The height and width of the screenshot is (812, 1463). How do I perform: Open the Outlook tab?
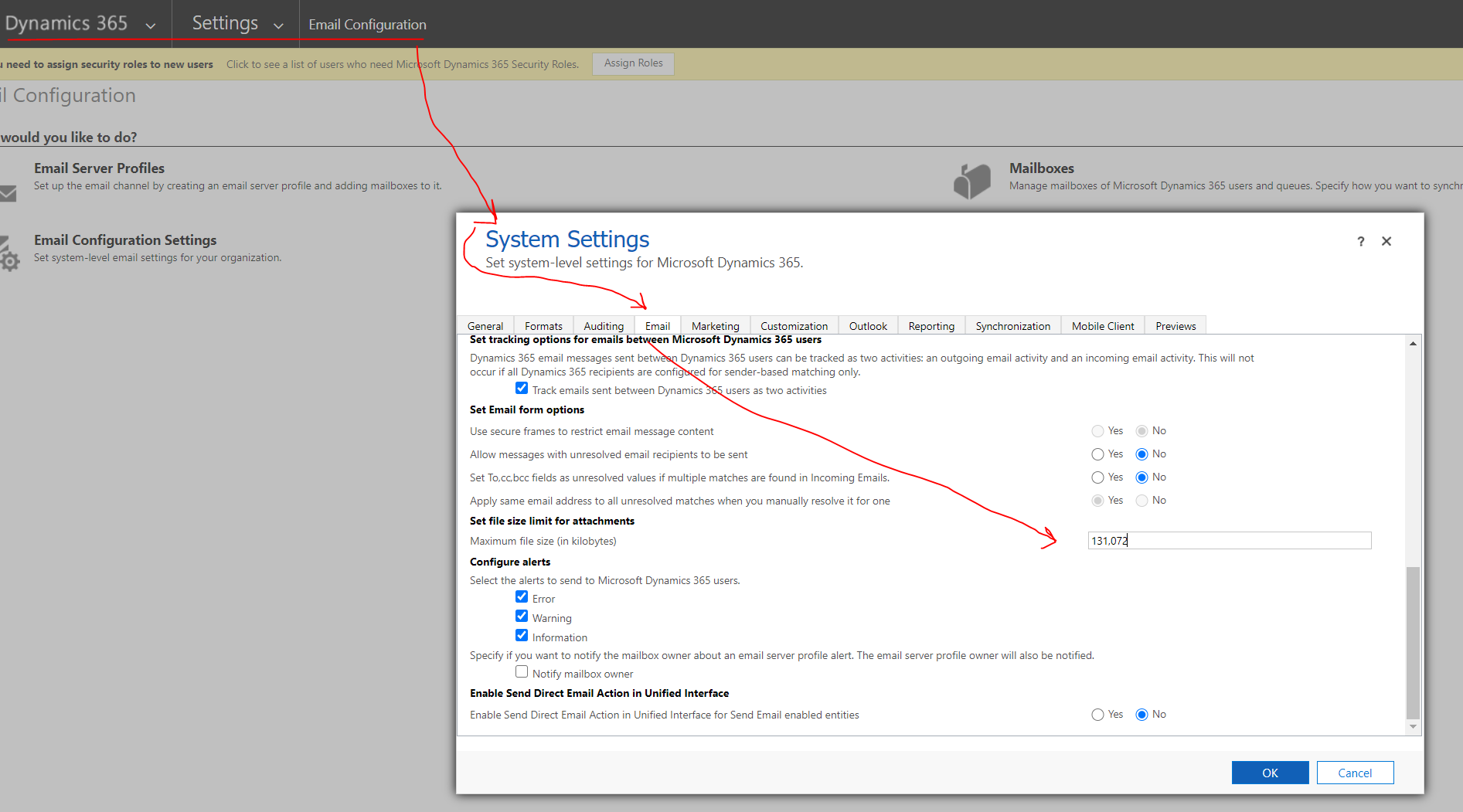coord(868,326)
